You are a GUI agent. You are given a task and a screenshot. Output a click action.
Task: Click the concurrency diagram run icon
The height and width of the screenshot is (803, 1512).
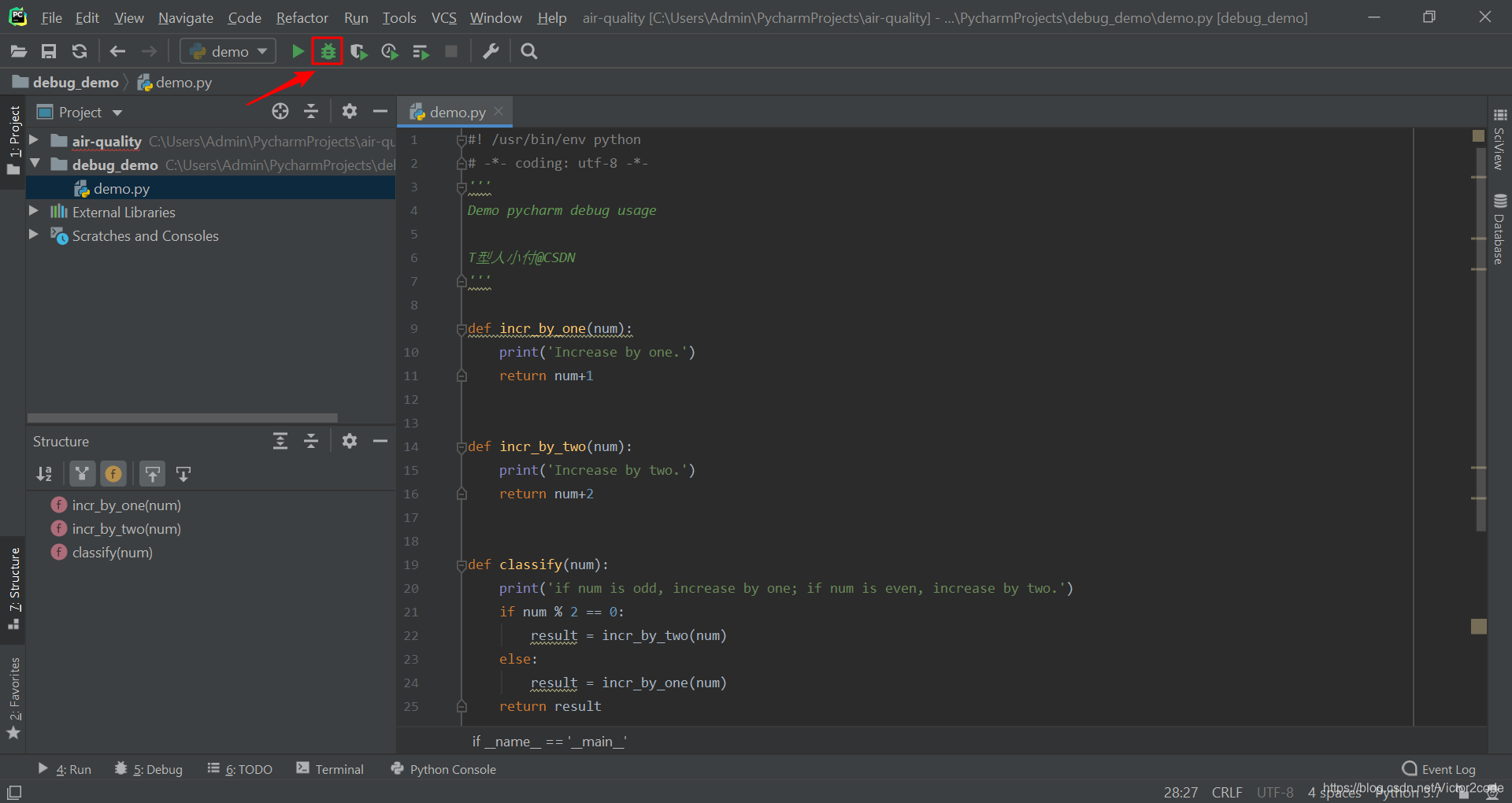point(421,52)
